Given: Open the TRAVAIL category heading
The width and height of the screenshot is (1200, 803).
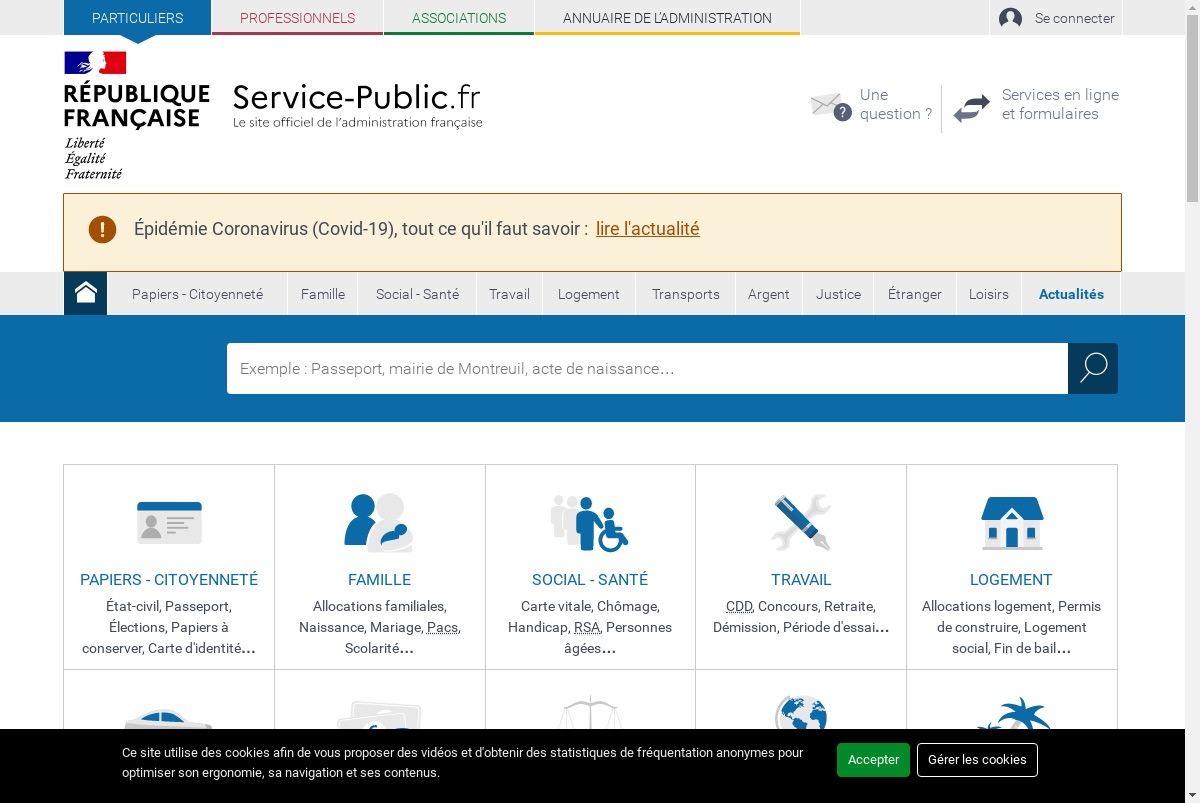Looking at the screenshot, I should tap(801, 580).
